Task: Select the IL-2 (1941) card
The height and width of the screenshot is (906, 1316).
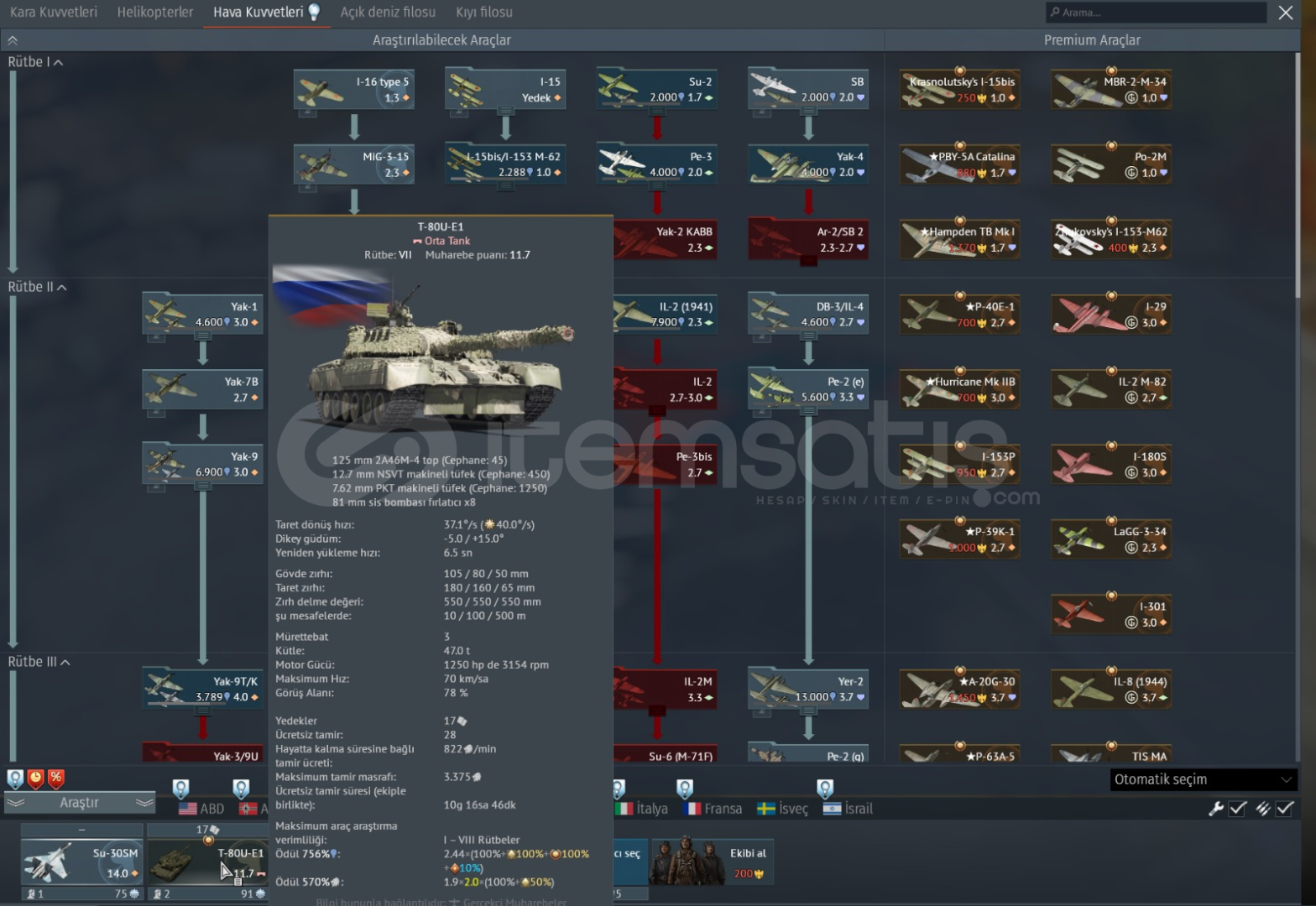Action: 665,315
